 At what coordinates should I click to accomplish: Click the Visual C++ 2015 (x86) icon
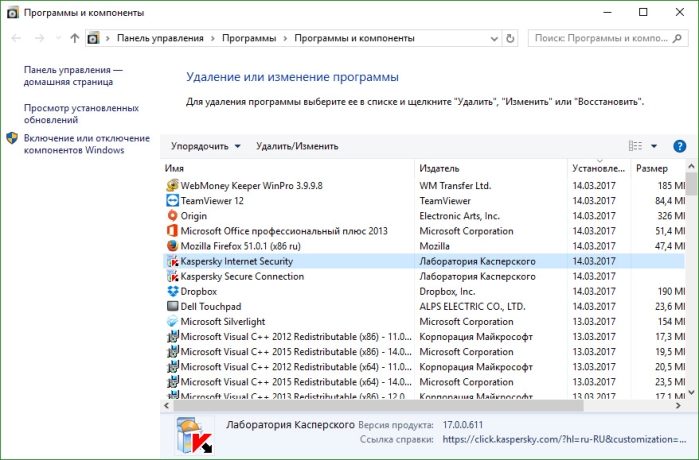click(x=172, y=352)
